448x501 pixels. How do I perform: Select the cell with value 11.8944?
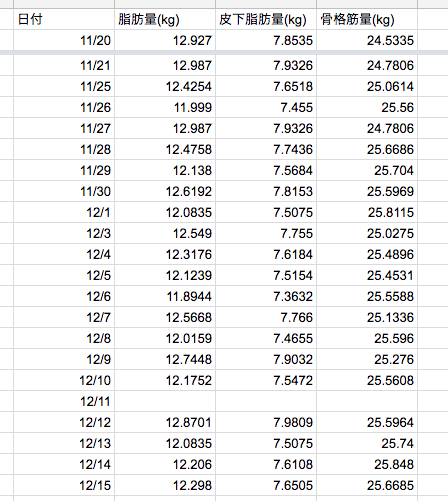click(x=165, y=296)
